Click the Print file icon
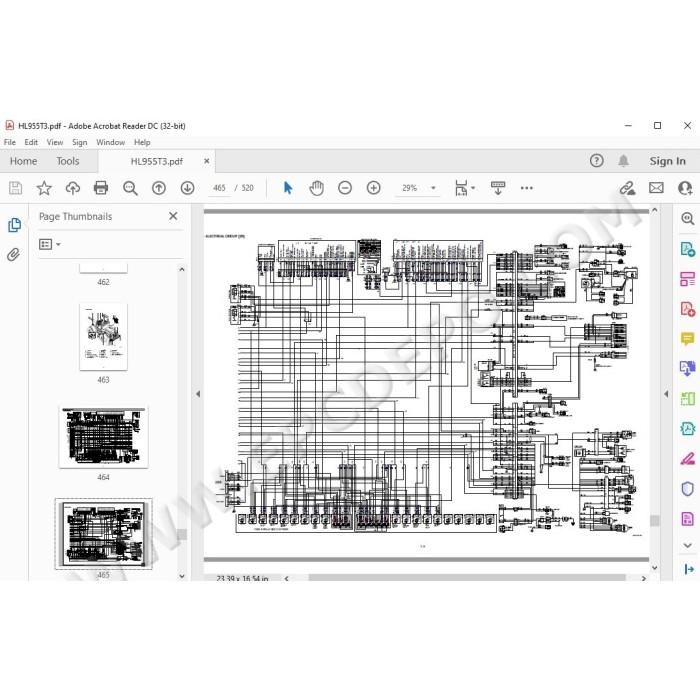The height and width of the screenshot is (700, 700). pyautogui.click(x=101, y=188)
